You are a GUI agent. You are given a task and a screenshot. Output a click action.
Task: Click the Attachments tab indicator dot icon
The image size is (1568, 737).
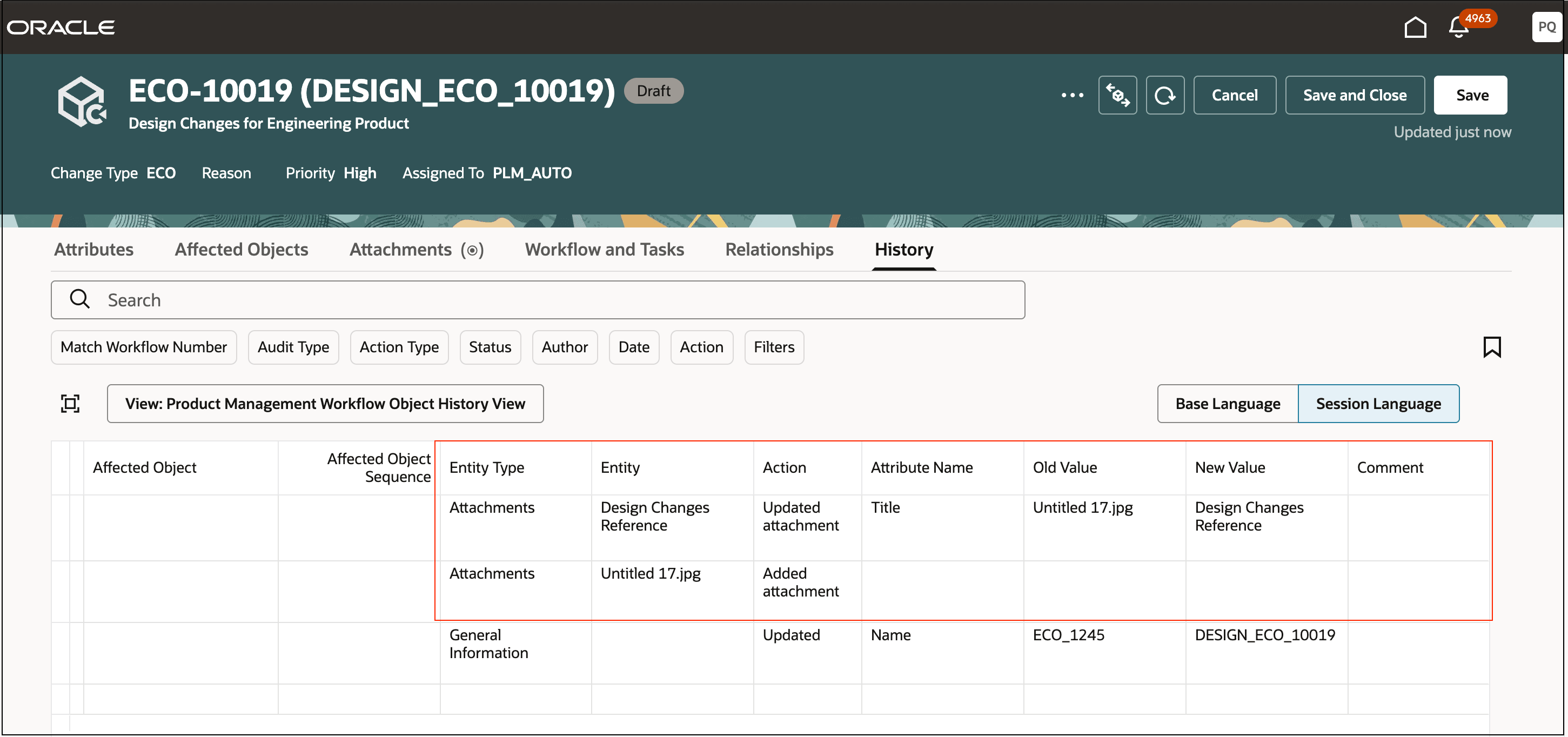click(x=472, y=250)
